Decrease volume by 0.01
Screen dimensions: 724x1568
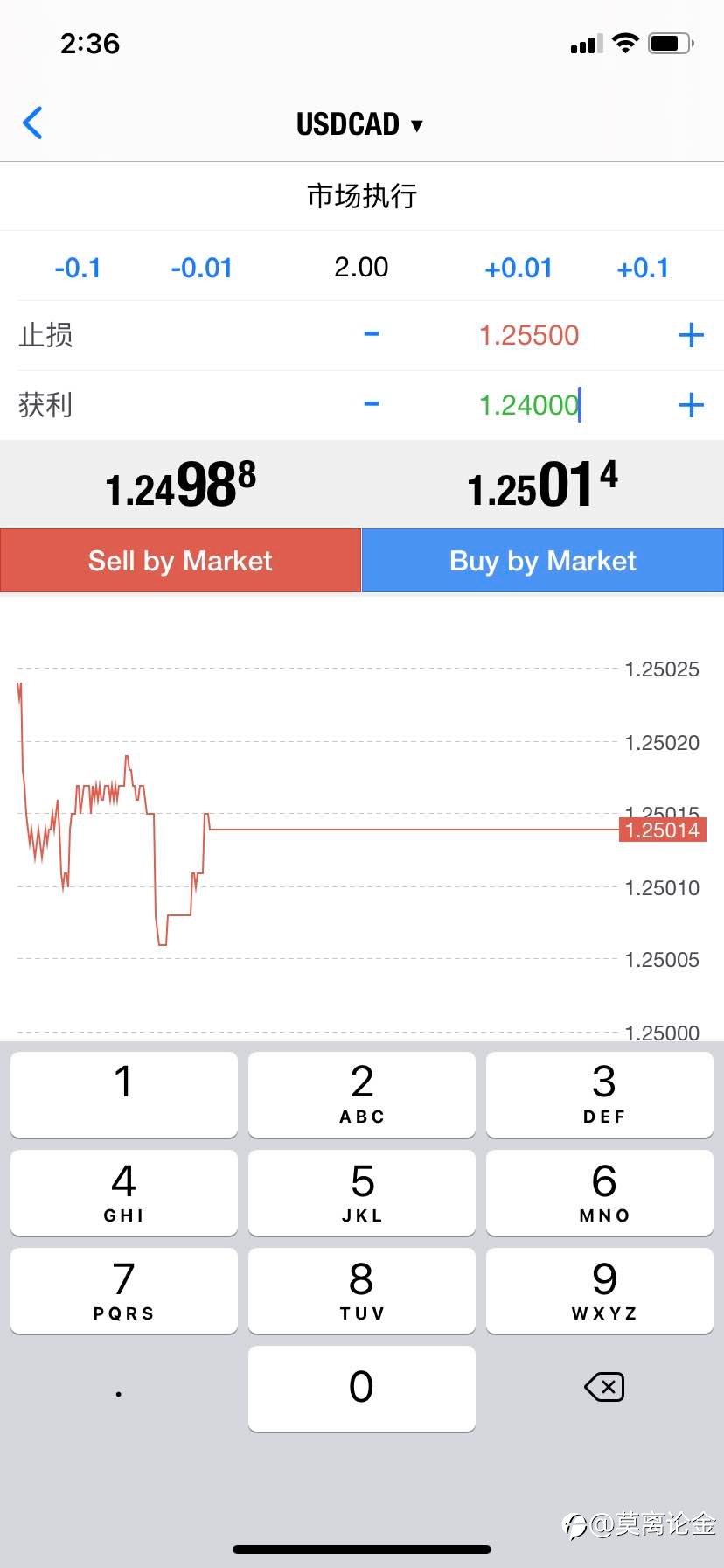201,268
